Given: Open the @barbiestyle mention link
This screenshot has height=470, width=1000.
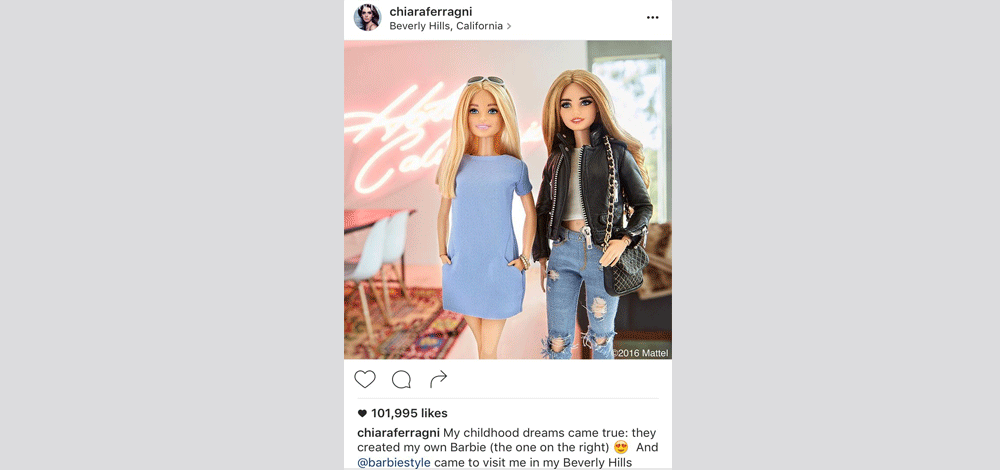Looking at the screenshot, I should pos(393,462).
